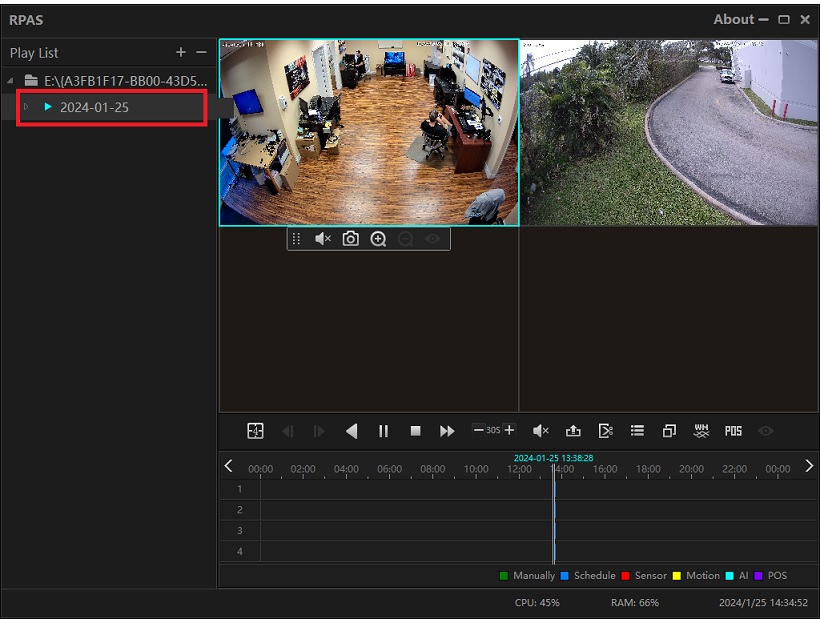Click the overlapping windows icon

pyautogui.click(x=669, y=431)
